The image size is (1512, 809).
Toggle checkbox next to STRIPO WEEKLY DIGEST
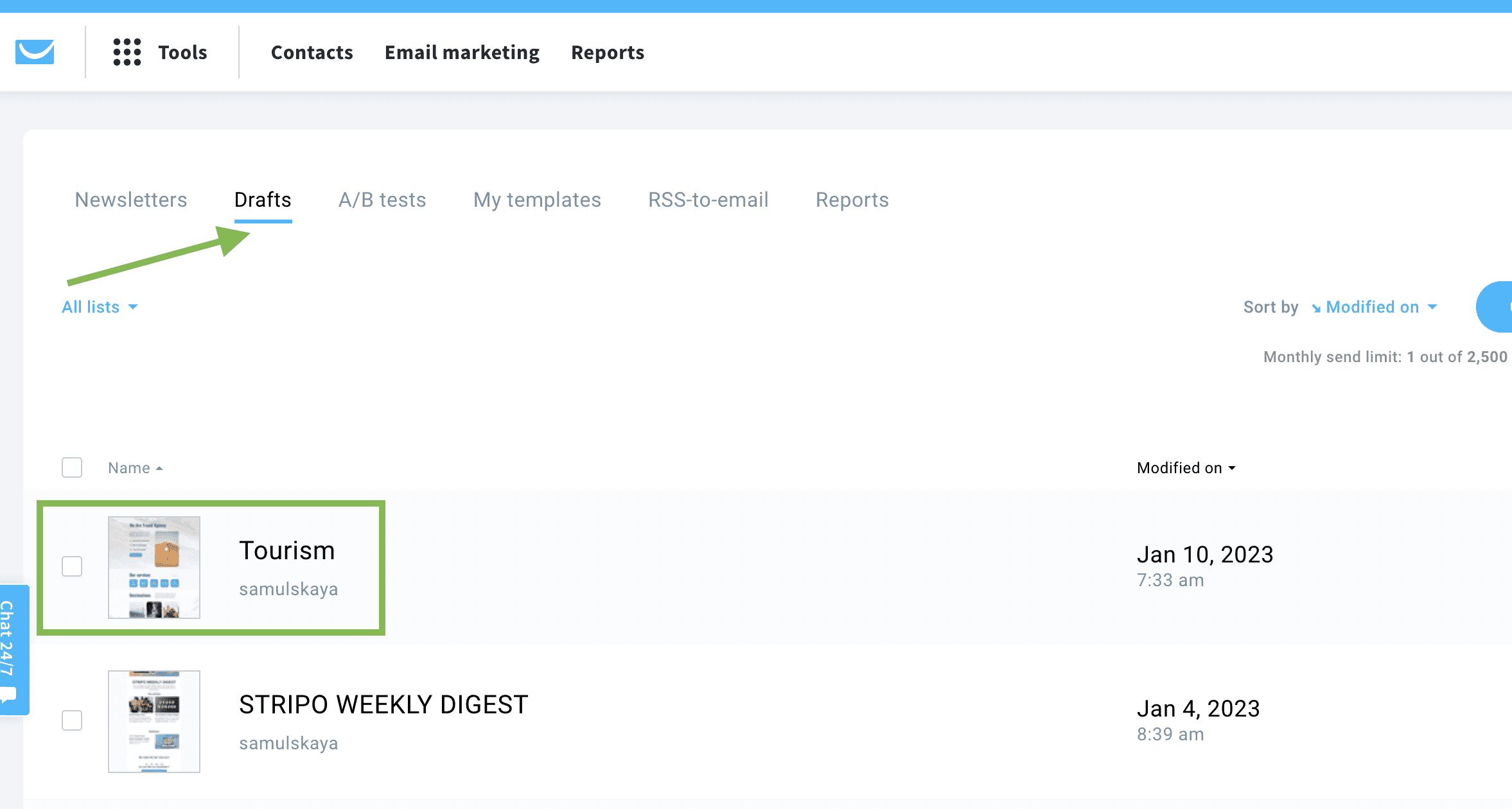(71, 720)
